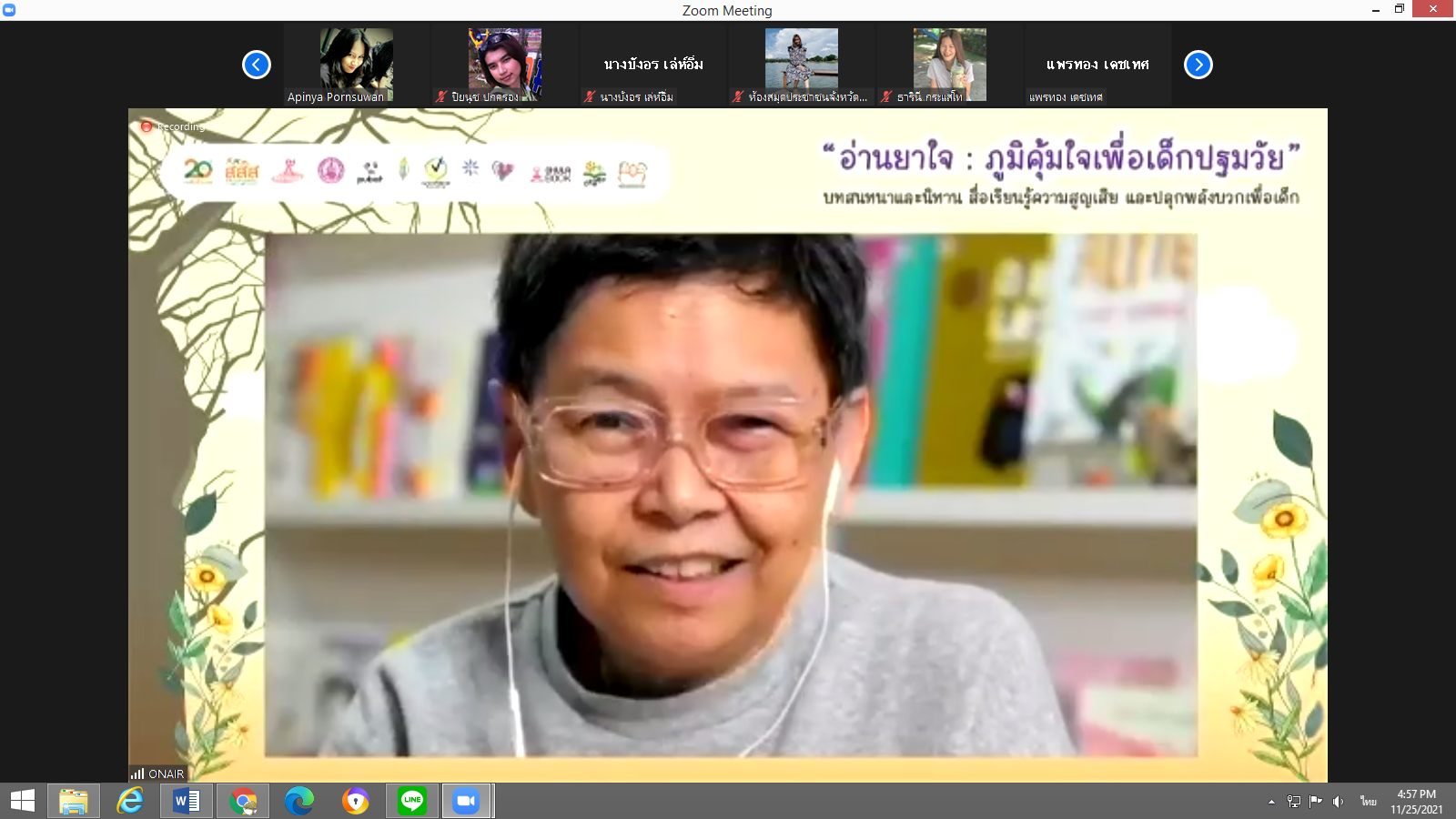Expand the hidden system tray icons

[x=1271, y=802]
